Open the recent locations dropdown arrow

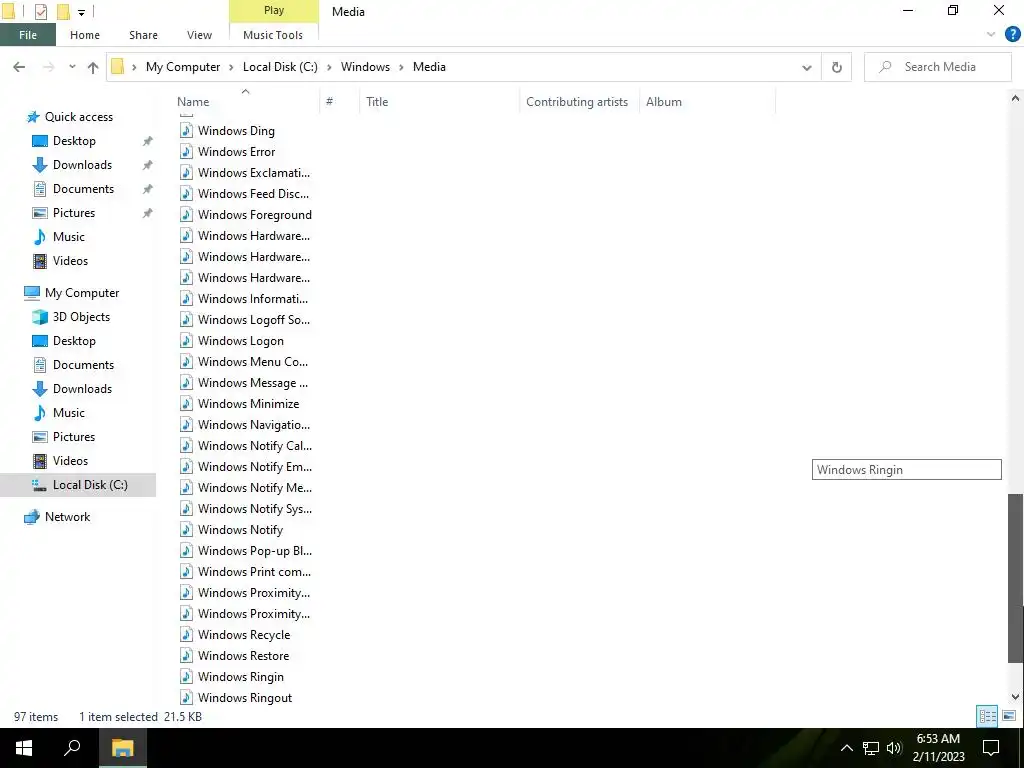click(72, 67)
